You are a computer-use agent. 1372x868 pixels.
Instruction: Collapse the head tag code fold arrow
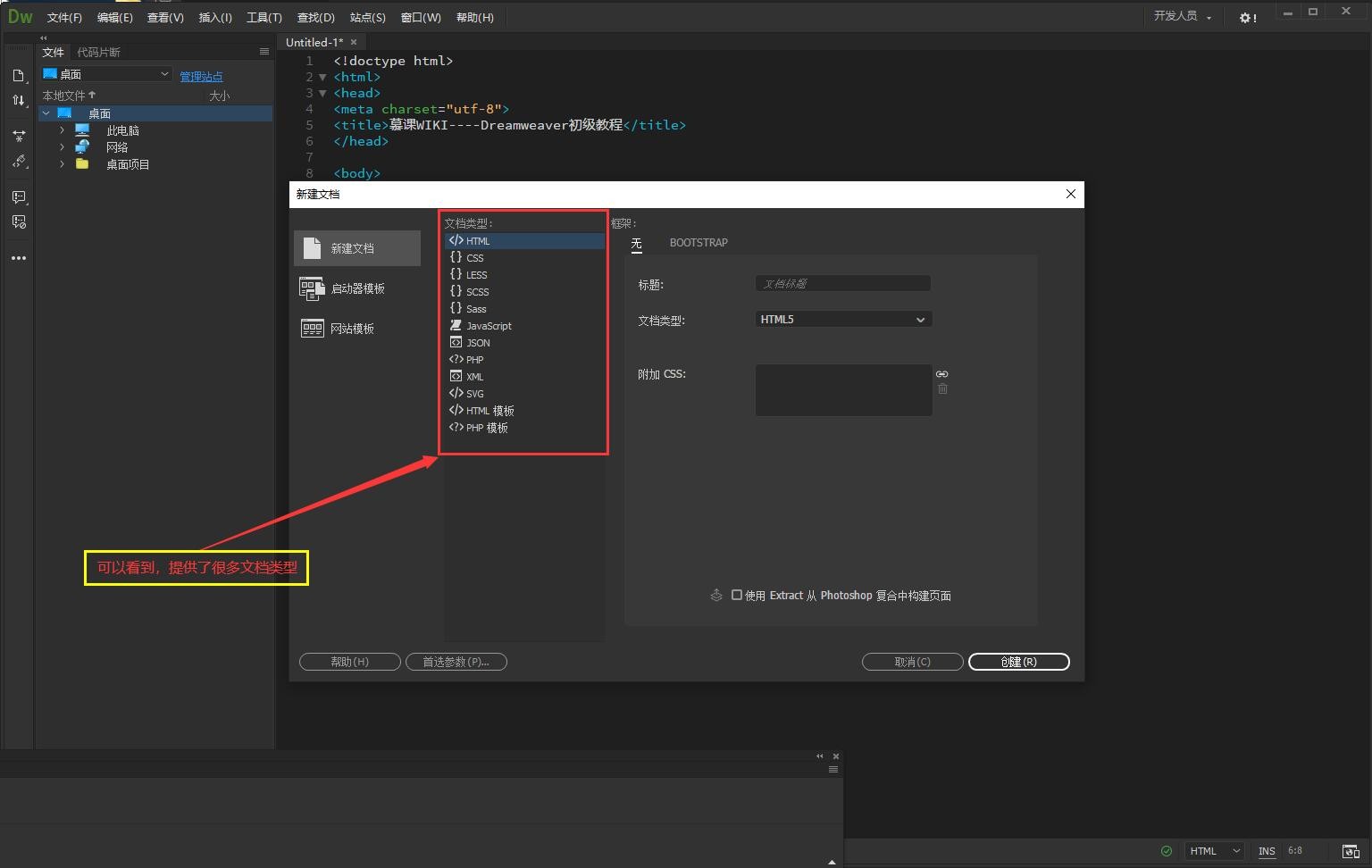point(323,93)
